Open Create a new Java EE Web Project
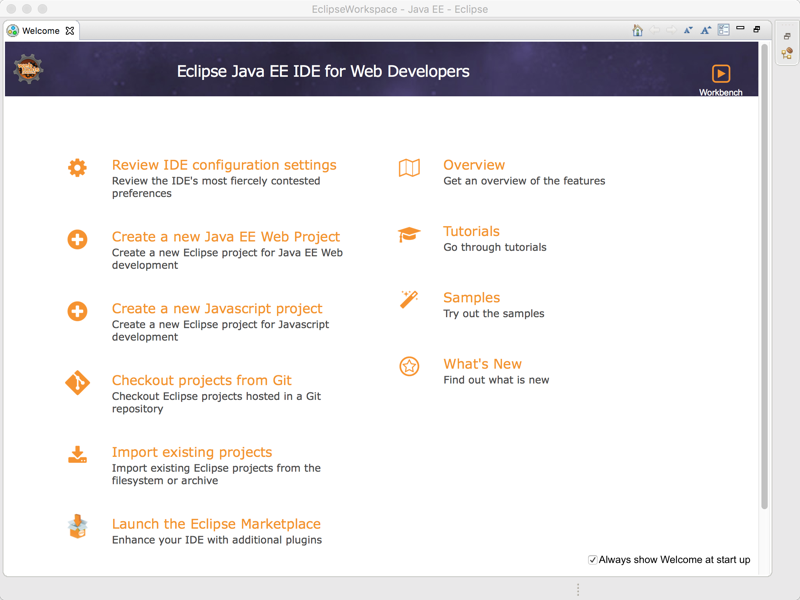The height and width of the screenshot is (600, 800). (226, 237)
